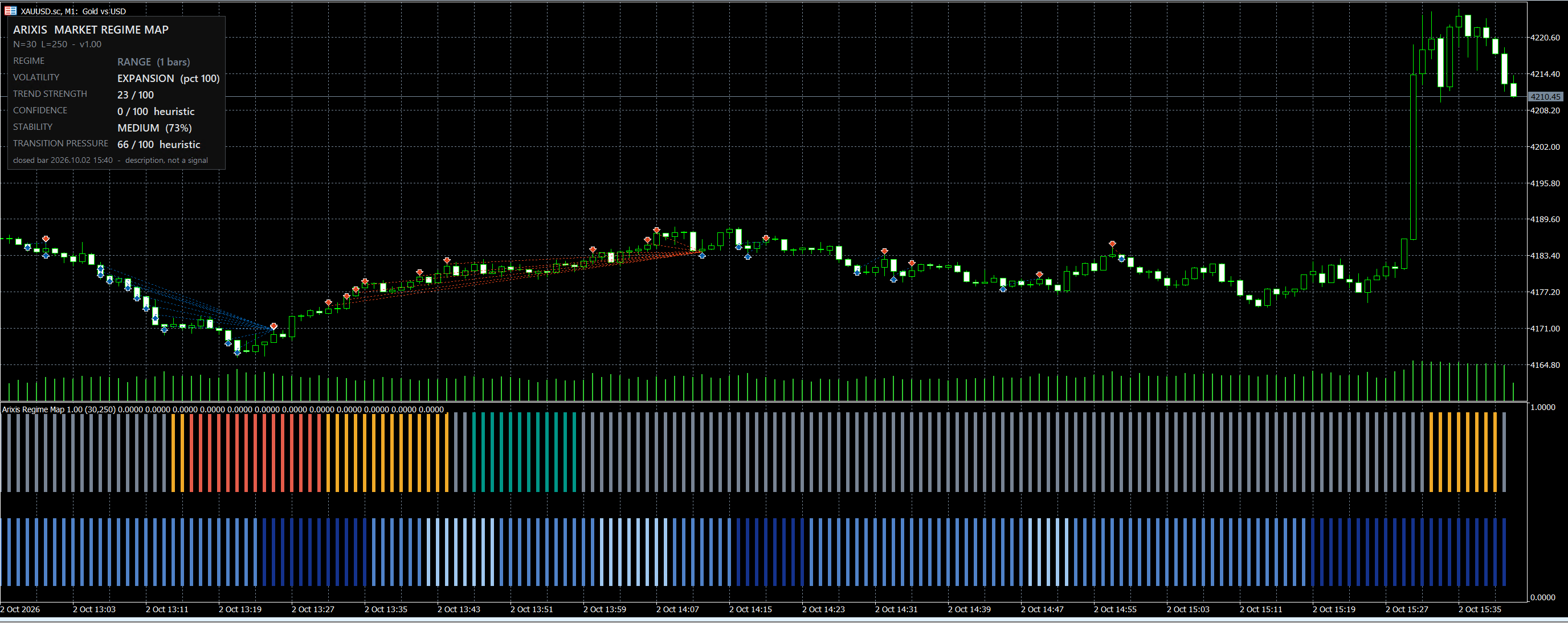1568x623 pixels.
Task: Click the 4195.80 price scale label
Action: (1545, 183)
